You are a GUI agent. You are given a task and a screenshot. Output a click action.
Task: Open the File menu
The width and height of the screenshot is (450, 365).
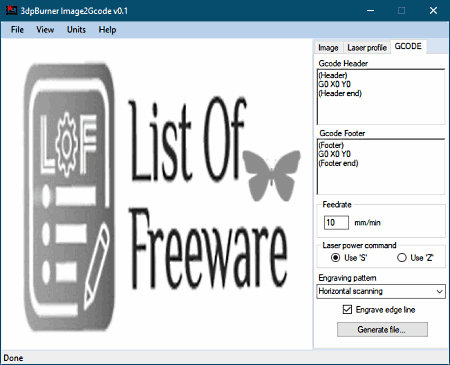[x=17, y=30]
